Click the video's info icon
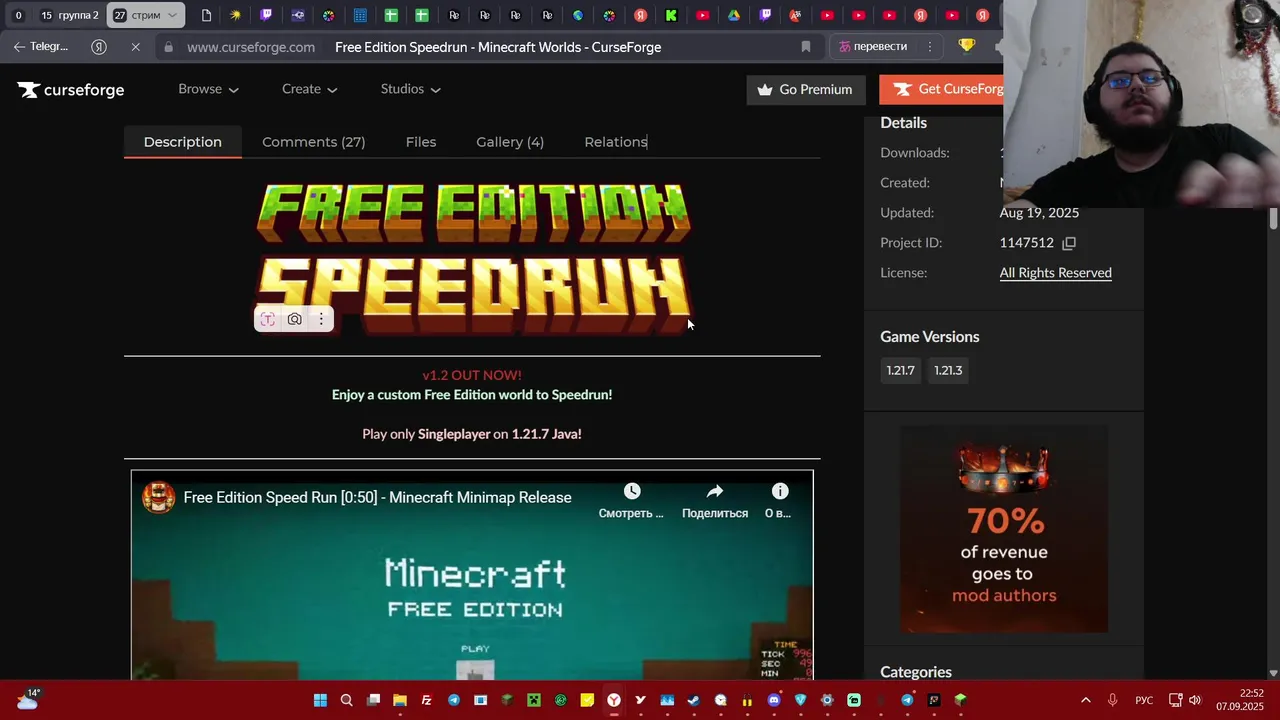 click(x=780, y=491)
